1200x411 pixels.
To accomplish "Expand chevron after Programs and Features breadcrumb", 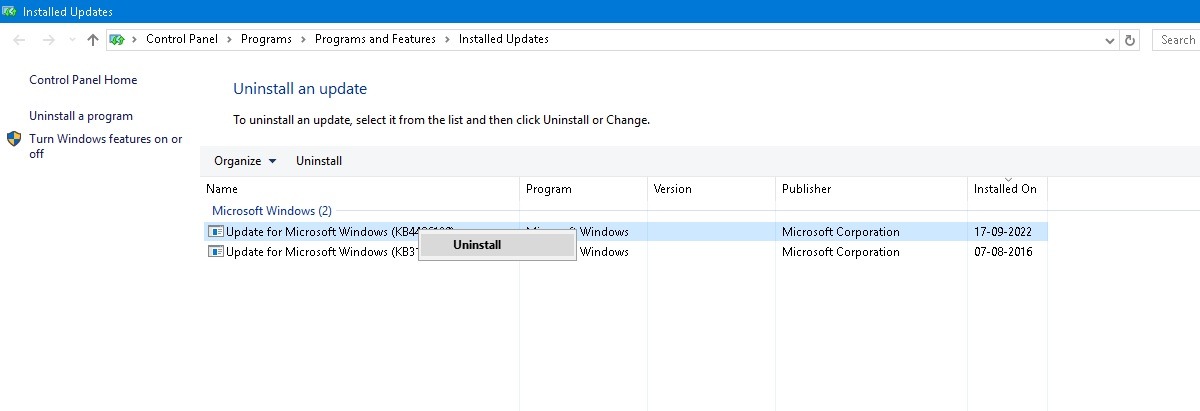I will coord(448,40).
